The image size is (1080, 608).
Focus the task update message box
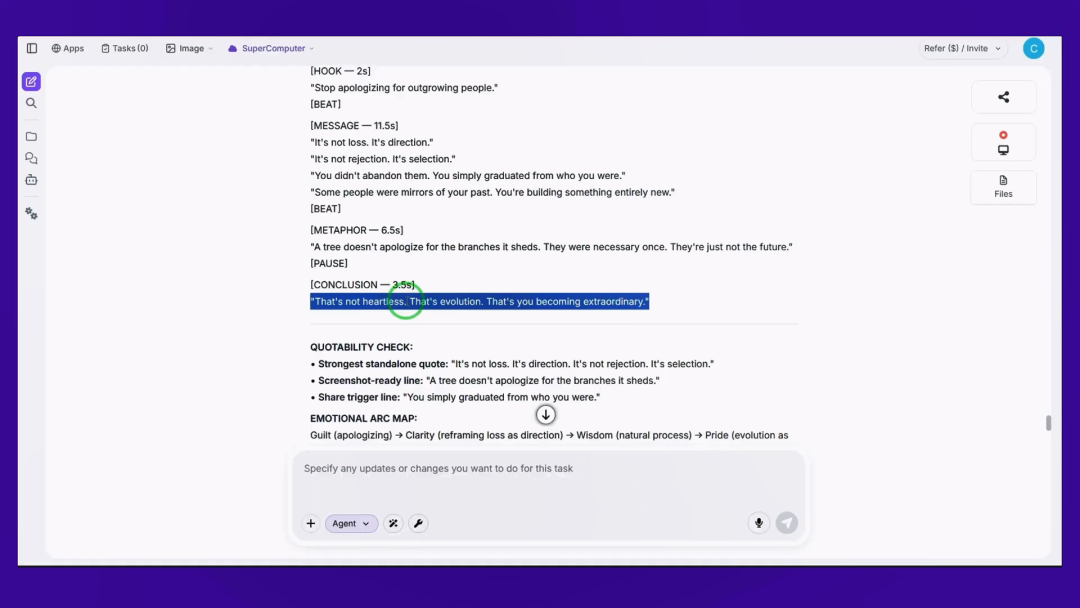pos(548,468)
